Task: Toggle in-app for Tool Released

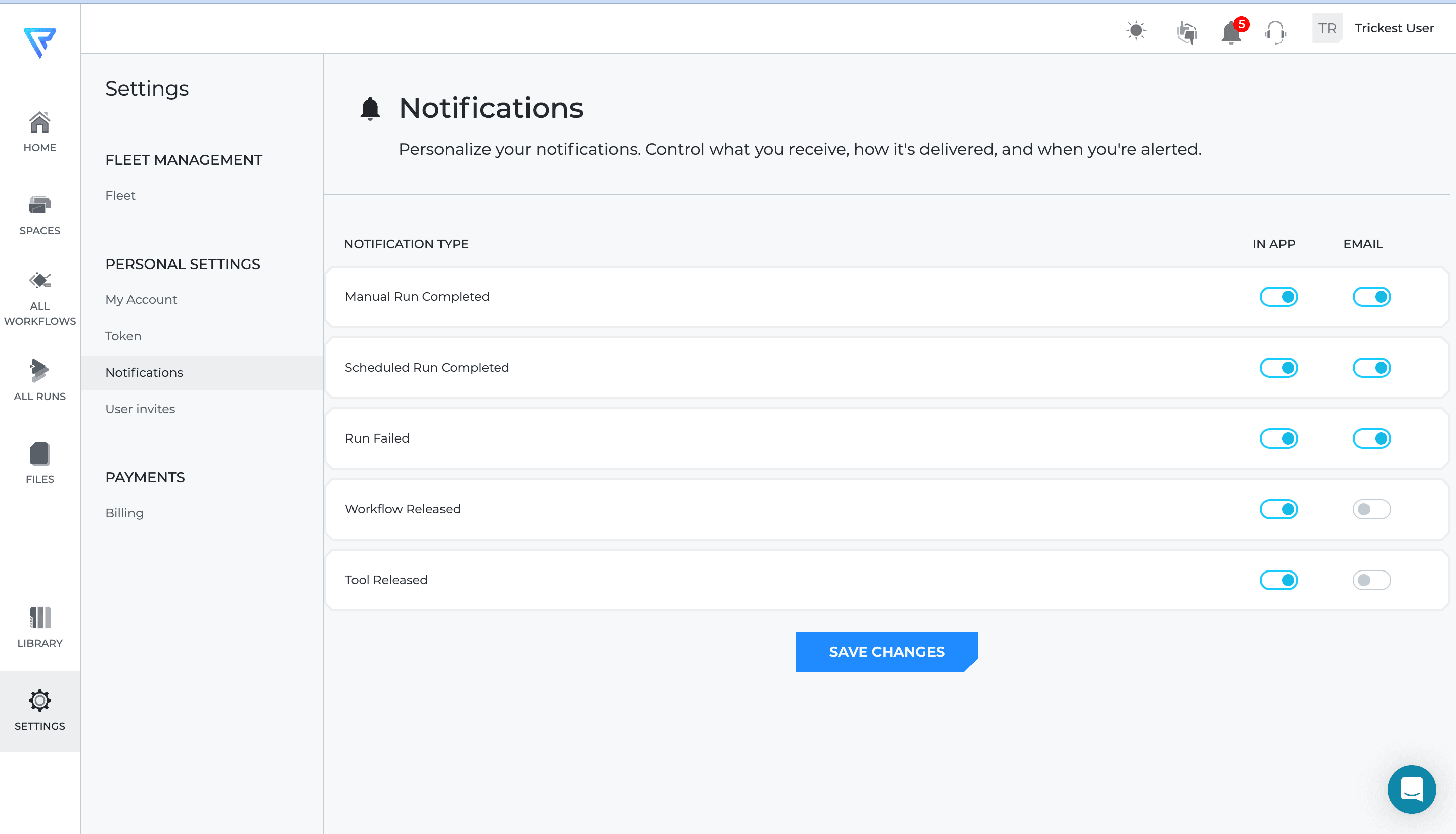Action: click(1278, 580)
